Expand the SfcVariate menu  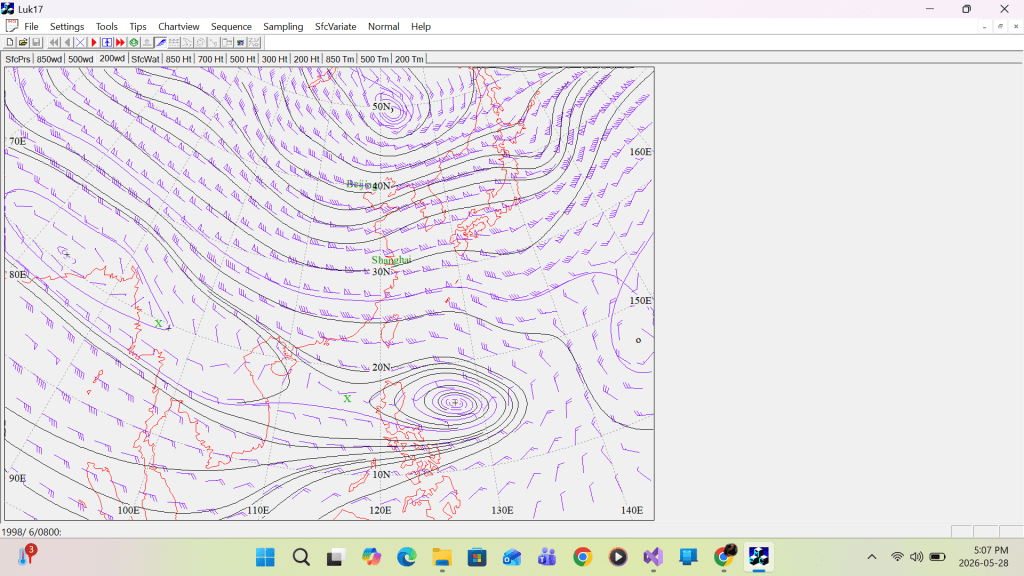point(336,27)
